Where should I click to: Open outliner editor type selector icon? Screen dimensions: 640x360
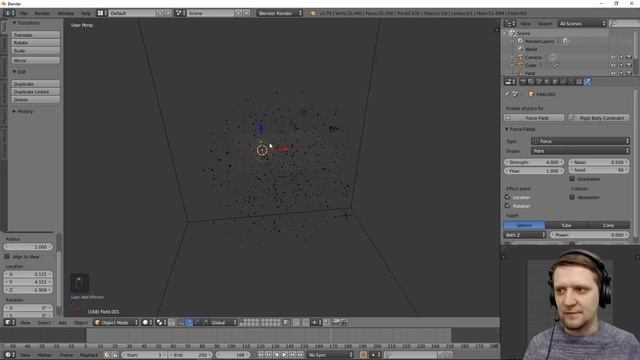click(510, 24)
